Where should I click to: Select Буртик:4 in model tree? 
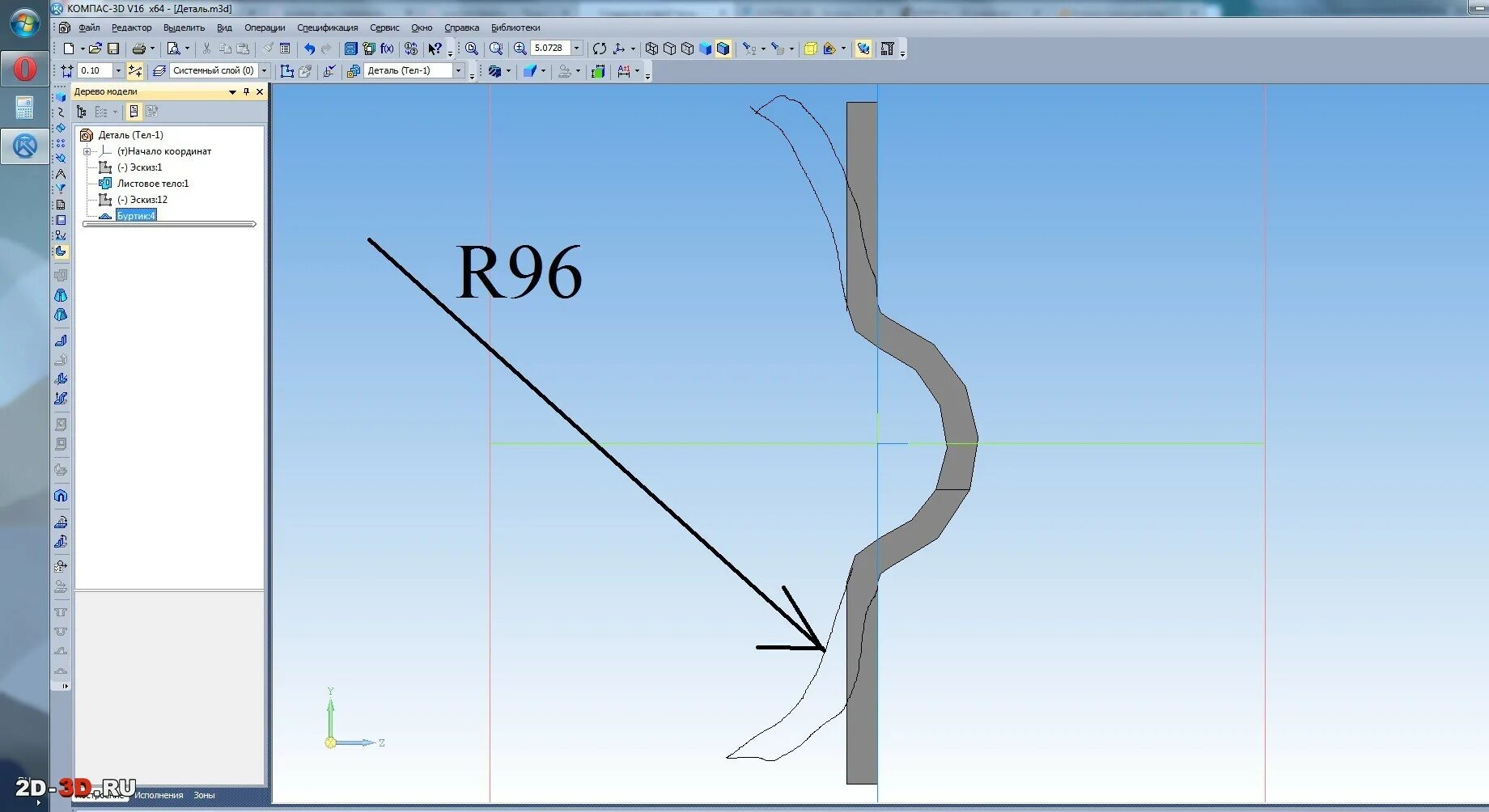click(x=136, y=216)
